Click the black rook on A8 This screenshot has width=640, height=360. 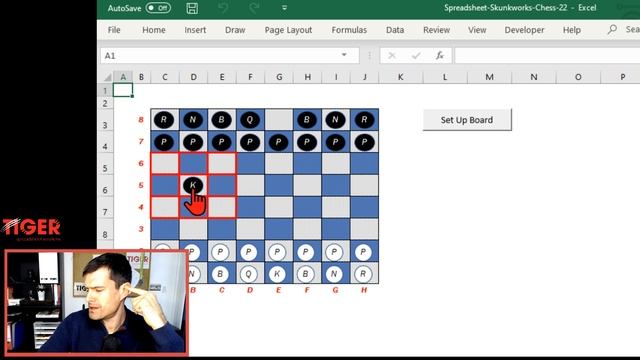[164, 120]
